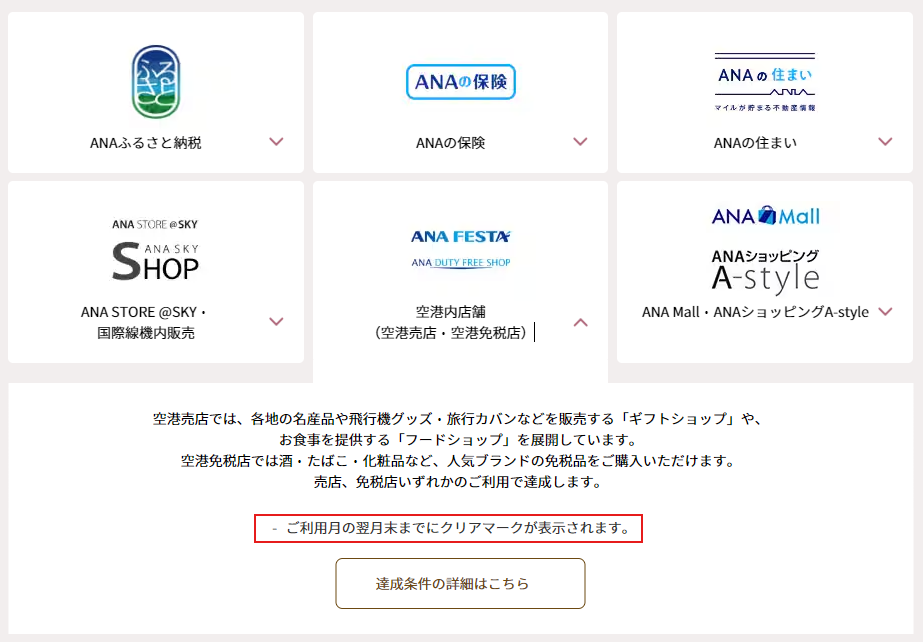This screenshot has width=923, height=642.
Task: Collapse the 空港内店舗 card chevron
Action: pyautogui.click(x=580, y=322)
